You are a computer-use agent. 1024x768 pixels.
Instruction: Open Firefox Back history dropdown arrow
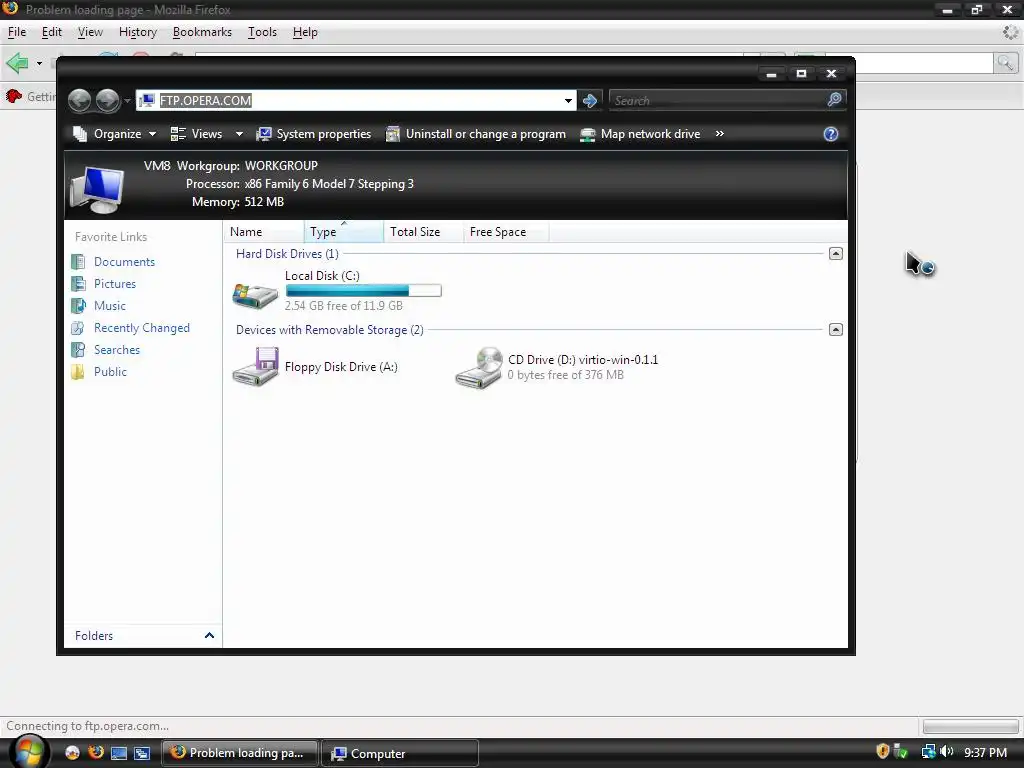(x=39, y=63)
